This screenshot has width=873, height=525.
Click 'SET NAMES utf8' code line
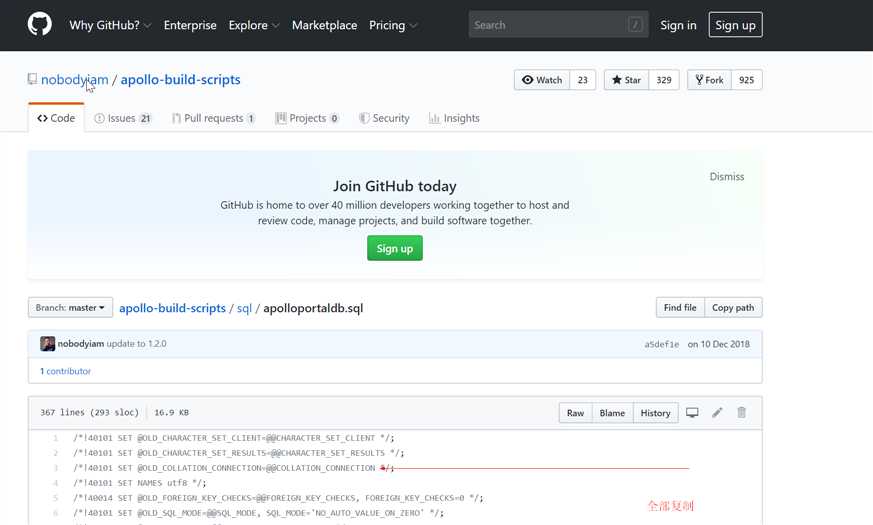140,483
